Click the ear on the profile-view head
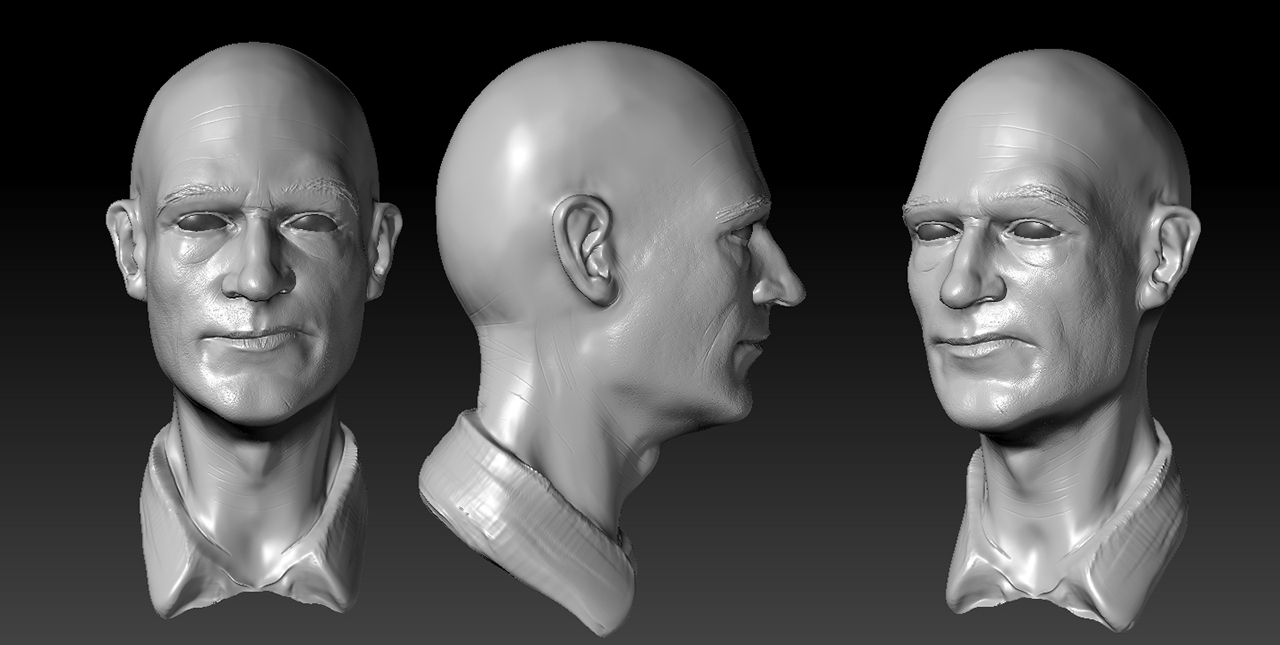 tap(588, 250)
